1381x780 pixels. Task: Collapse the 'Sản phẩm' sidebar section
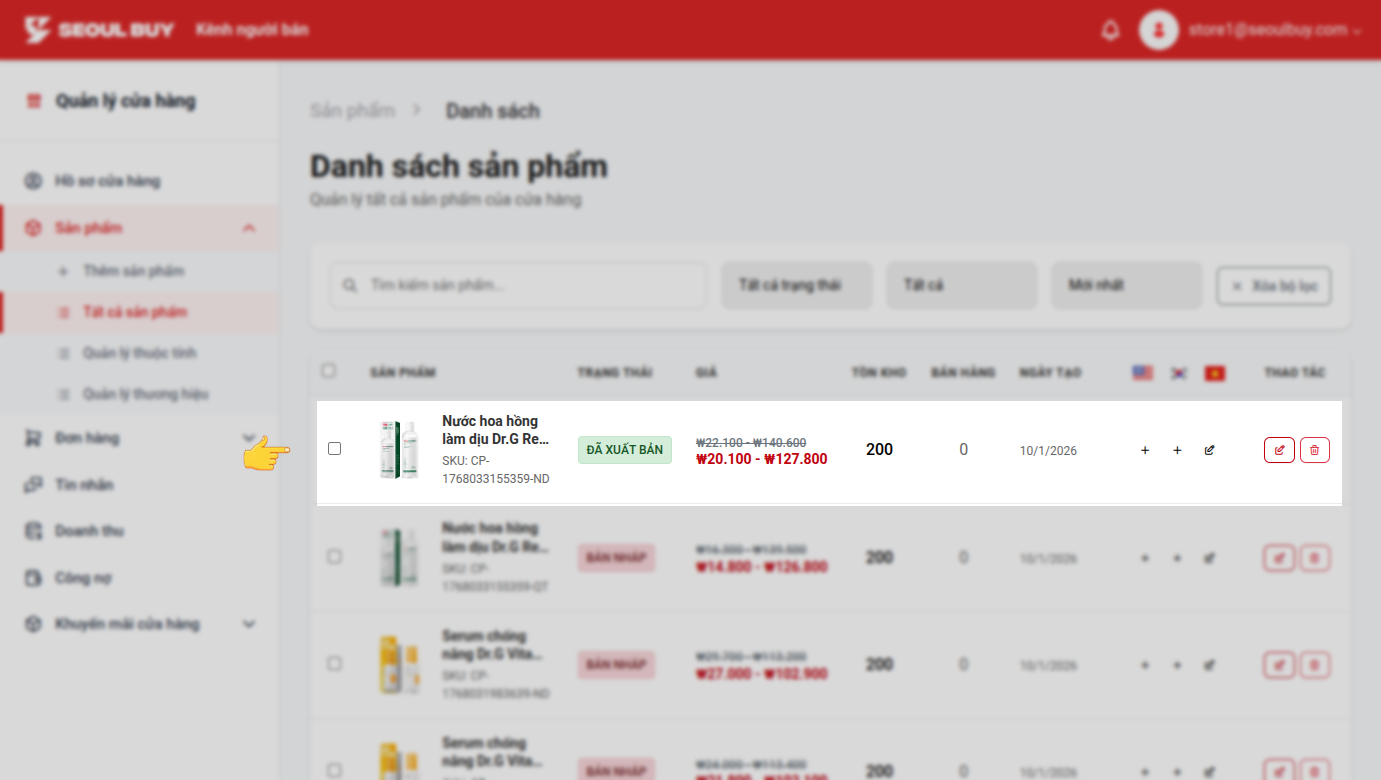249,228
